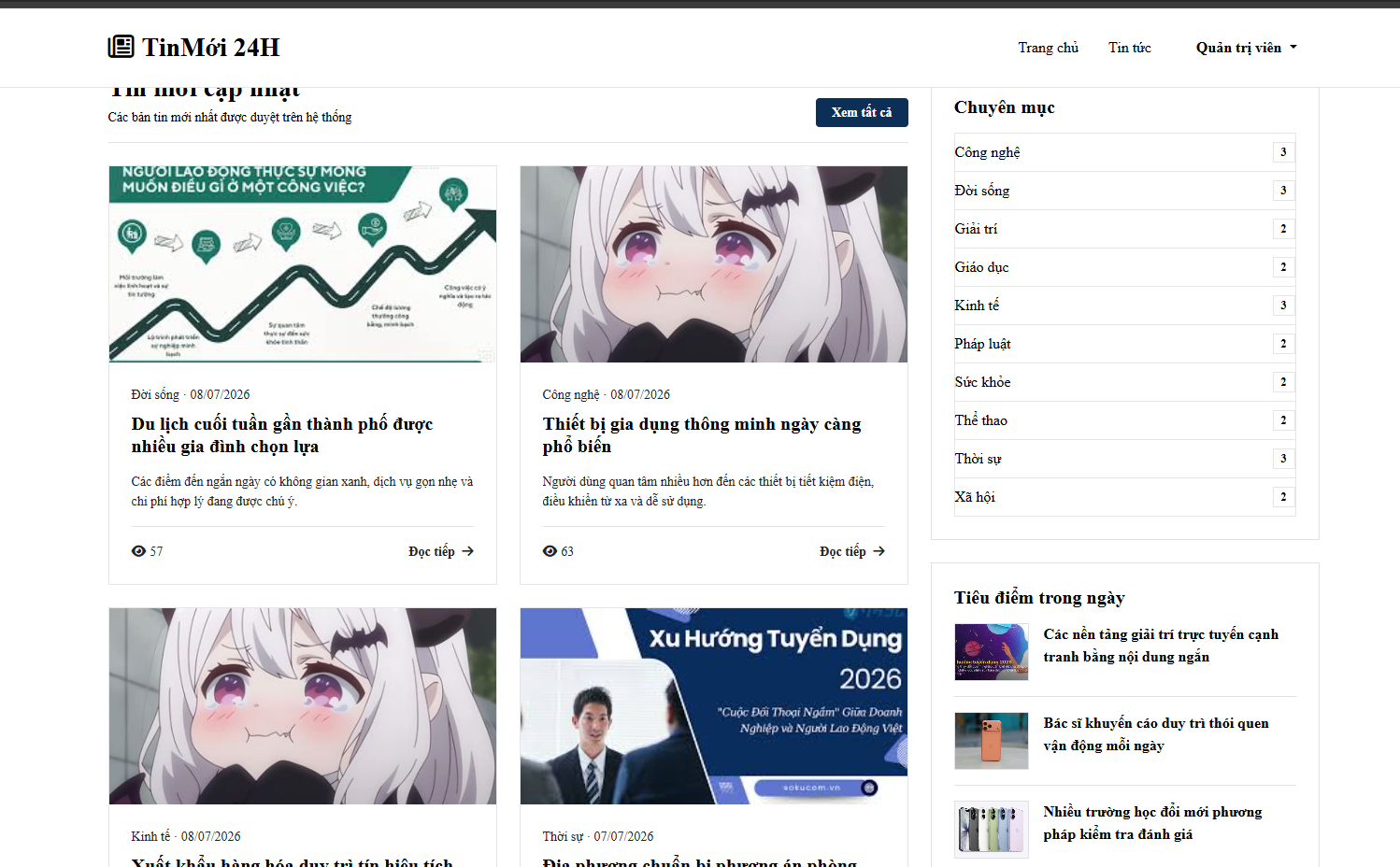Click the Tiêu điểm trong ngày heading
The width and height of the screenshot is (1400, 867).
click(1039, 598)
